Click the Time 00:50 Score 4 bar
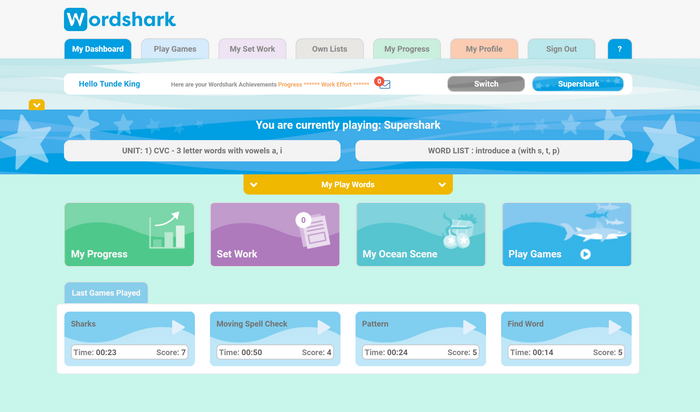Screen dimensions: 700x412 [x=275, y=352]
